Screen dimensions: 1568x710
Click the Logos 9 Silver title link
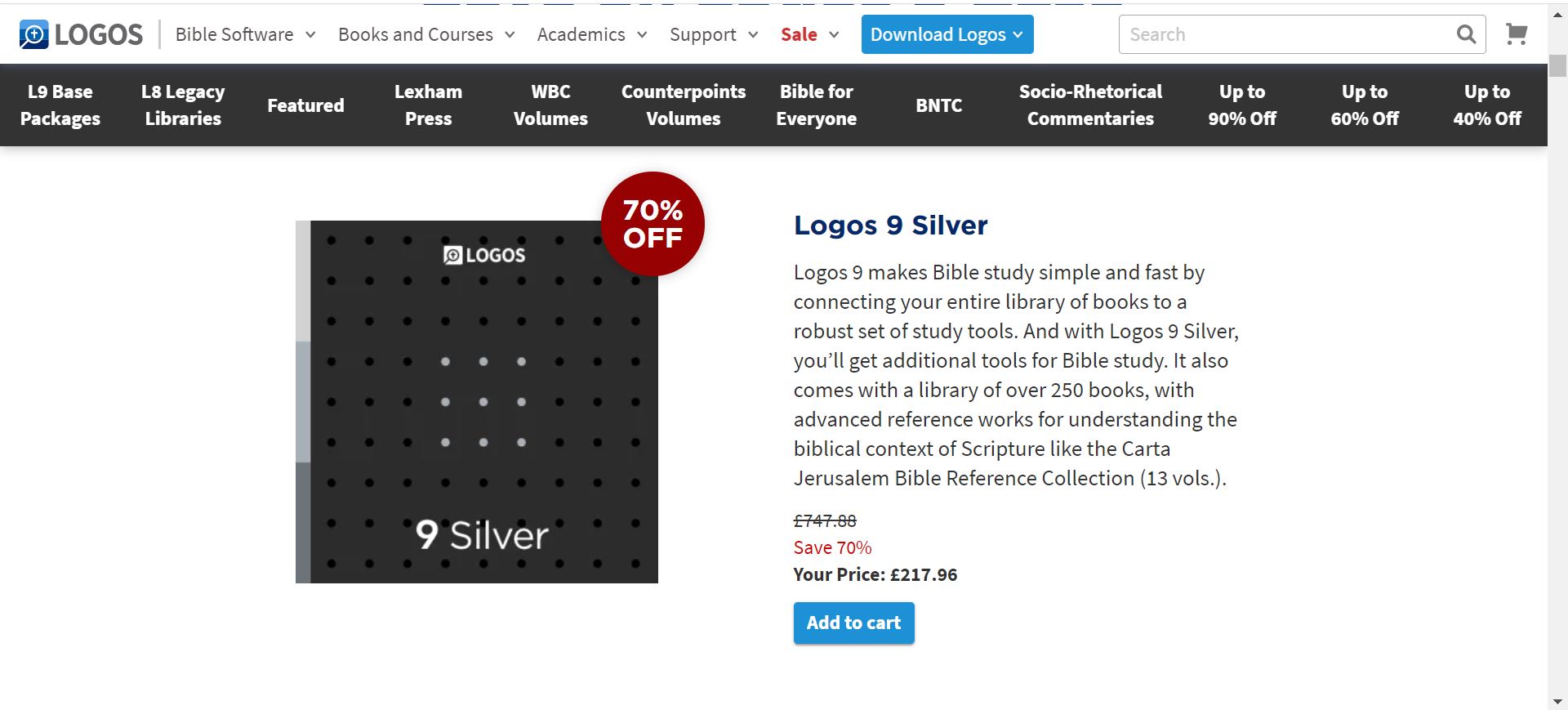(890, 226)
